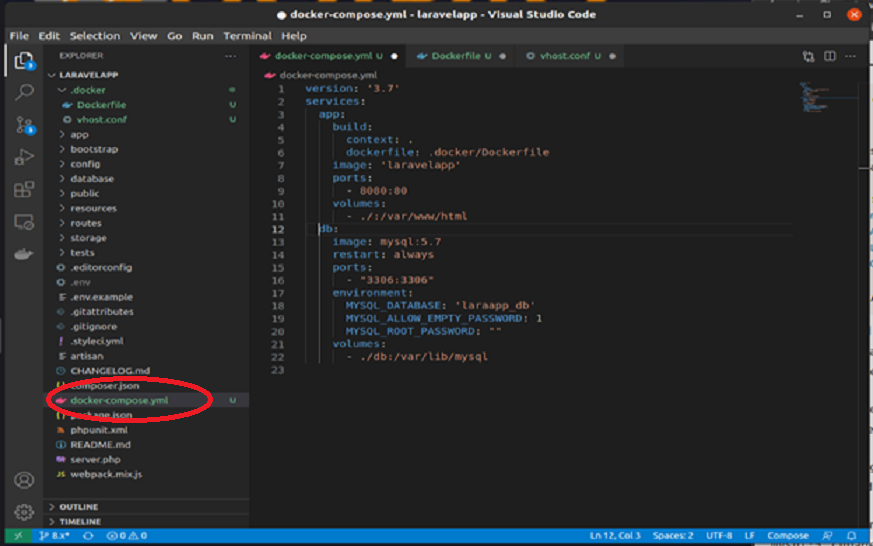Open notifications bell in status bar
873x546 pixels.
coord(851,535)
